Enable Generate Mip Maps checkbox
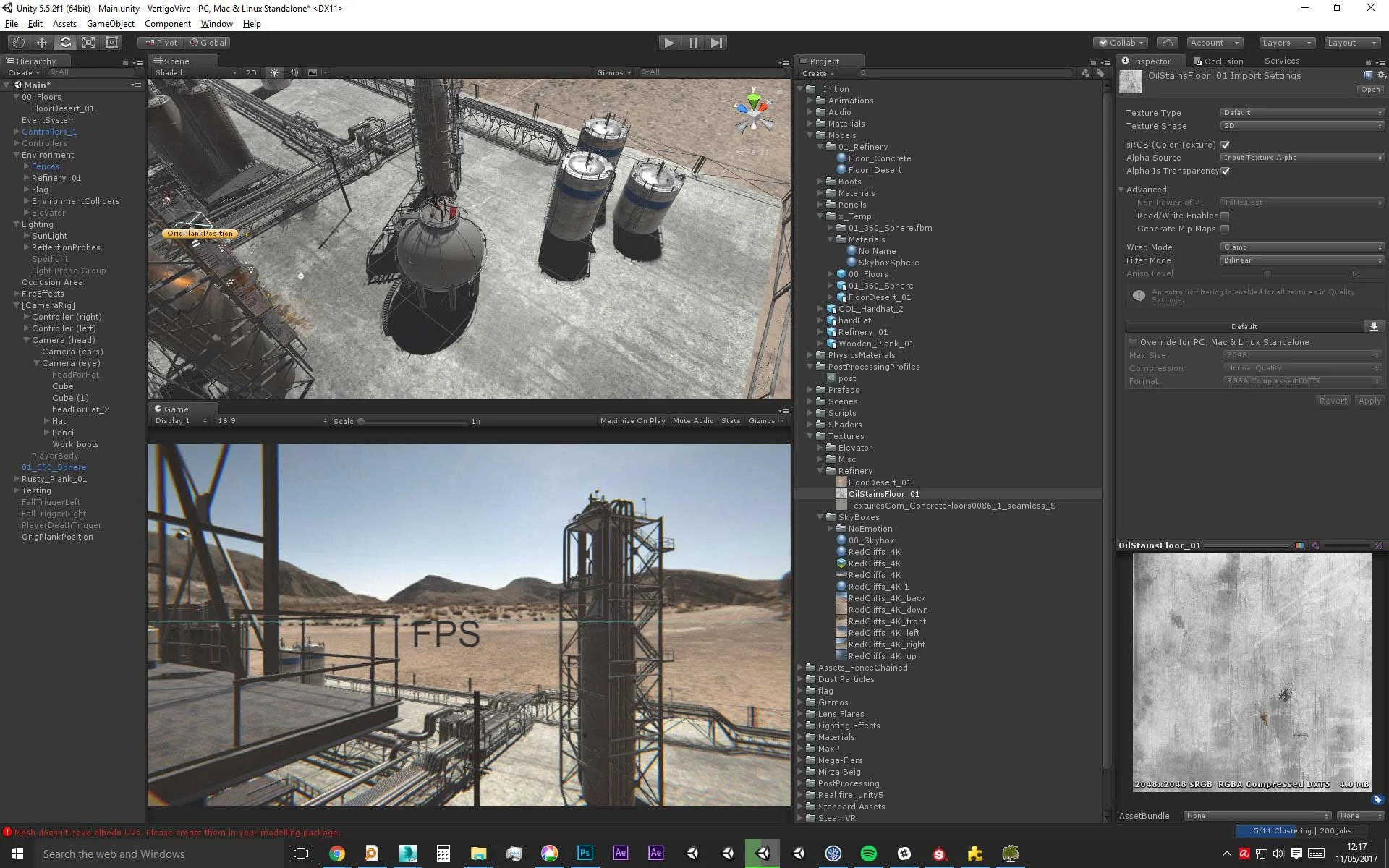Image resolution: width=1389 pixels, height=868 pixels. point(1225,229)
